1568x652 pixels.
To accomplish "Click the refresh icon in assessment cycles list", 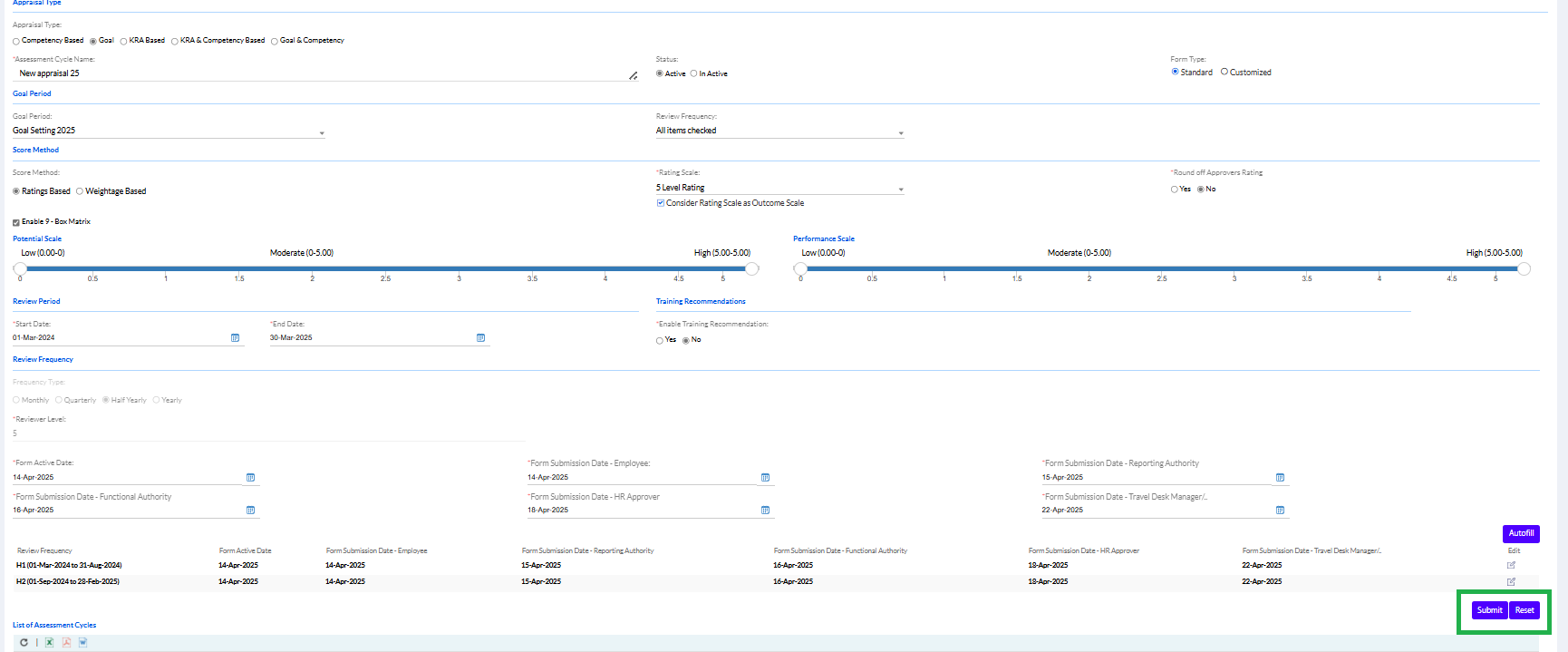I will [x=24, y=642].
